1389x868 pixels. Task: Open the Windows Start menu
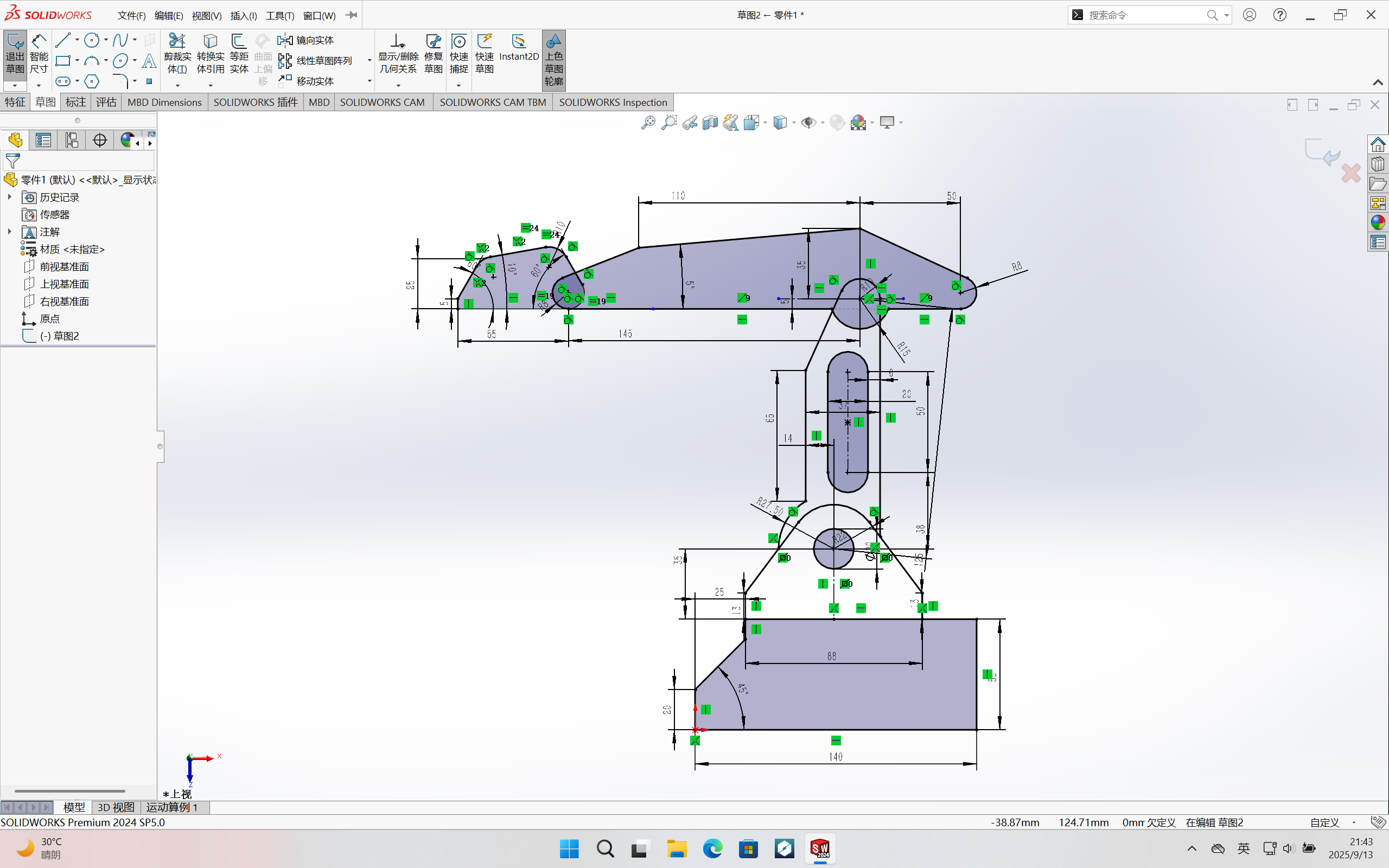click(x=569, y=848)
